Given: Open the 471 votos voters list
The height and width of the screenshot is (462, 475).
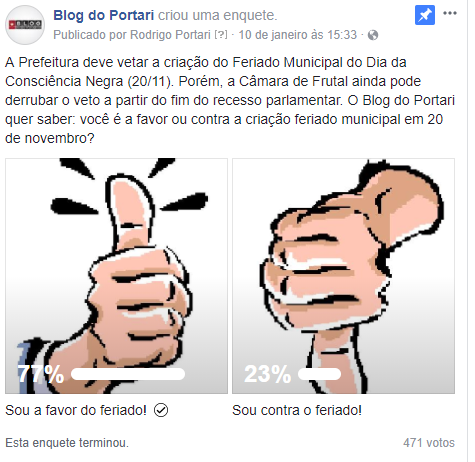Looking at the screenshot, I should coord(429,443).
